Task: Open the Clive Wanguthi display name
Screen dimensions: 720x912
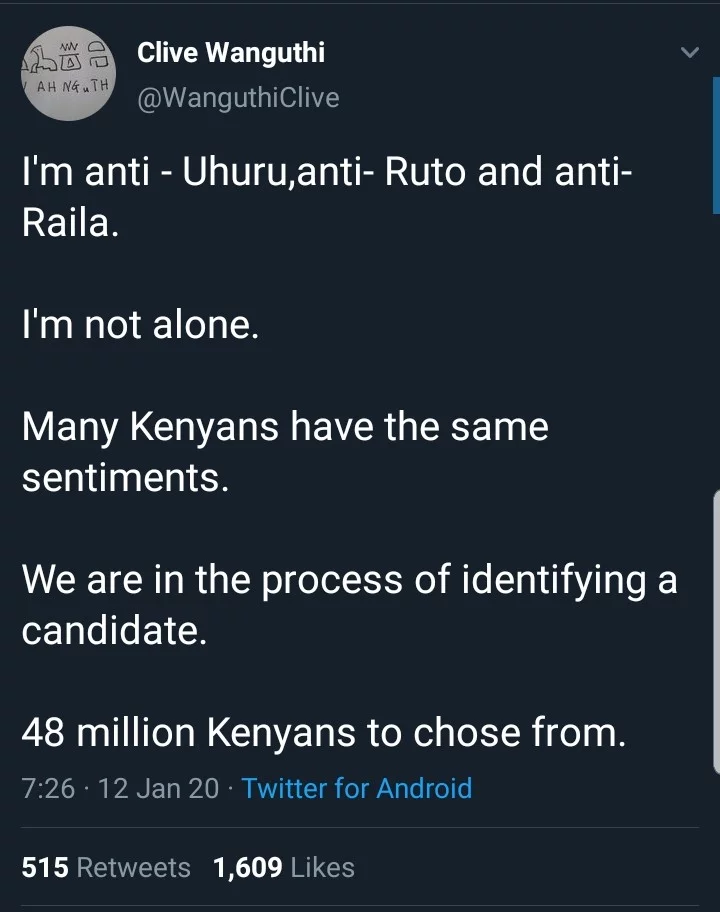Action: coord(231,53)
